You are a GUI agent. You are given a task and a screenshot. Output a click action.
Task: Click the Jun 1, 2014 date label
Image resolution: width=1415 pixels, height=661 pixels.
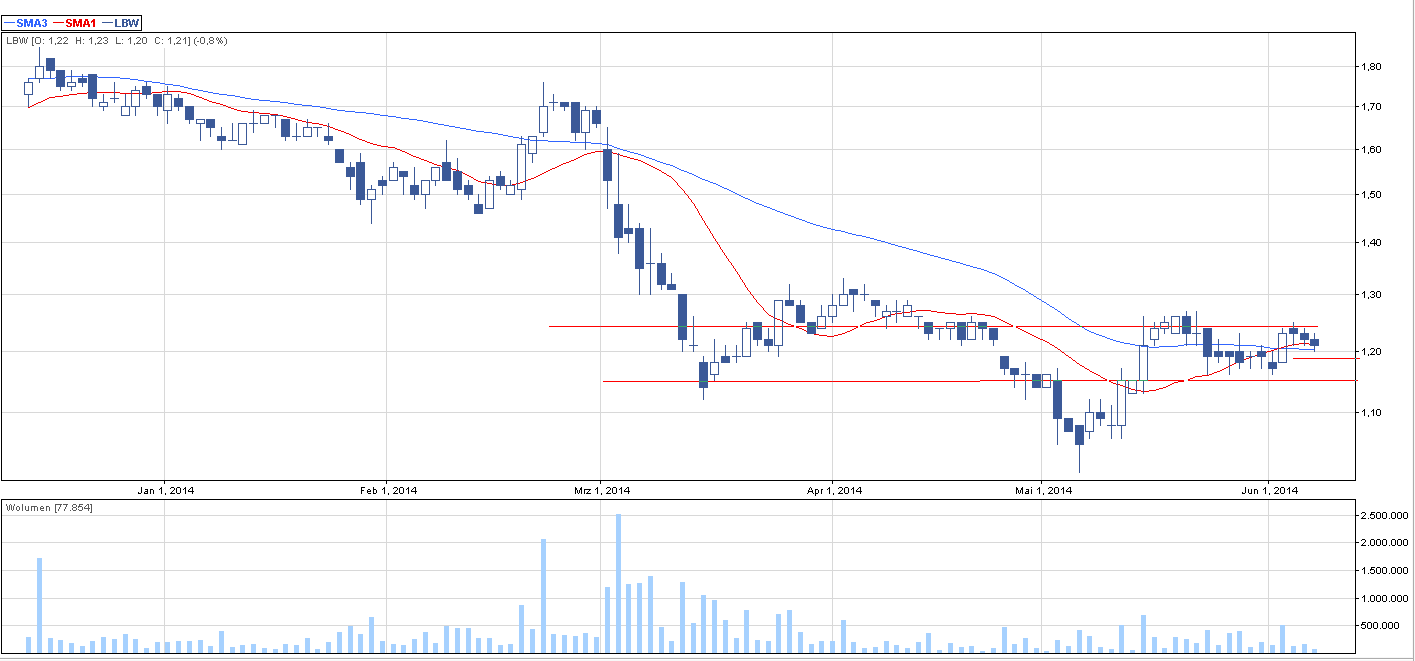pyautogui.click(x=1268, y=490)
